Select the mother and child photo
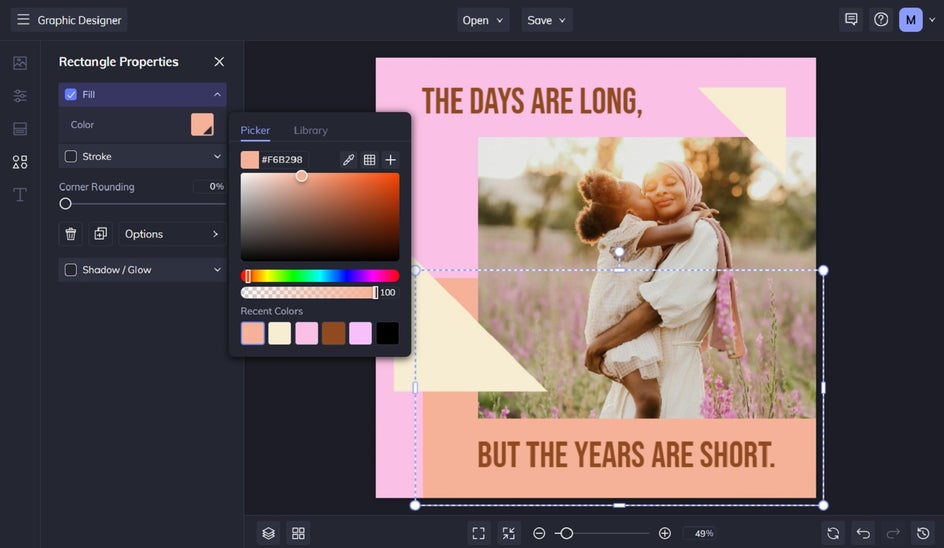This screenshot has height=548, width=944. (x=647, y=278)
